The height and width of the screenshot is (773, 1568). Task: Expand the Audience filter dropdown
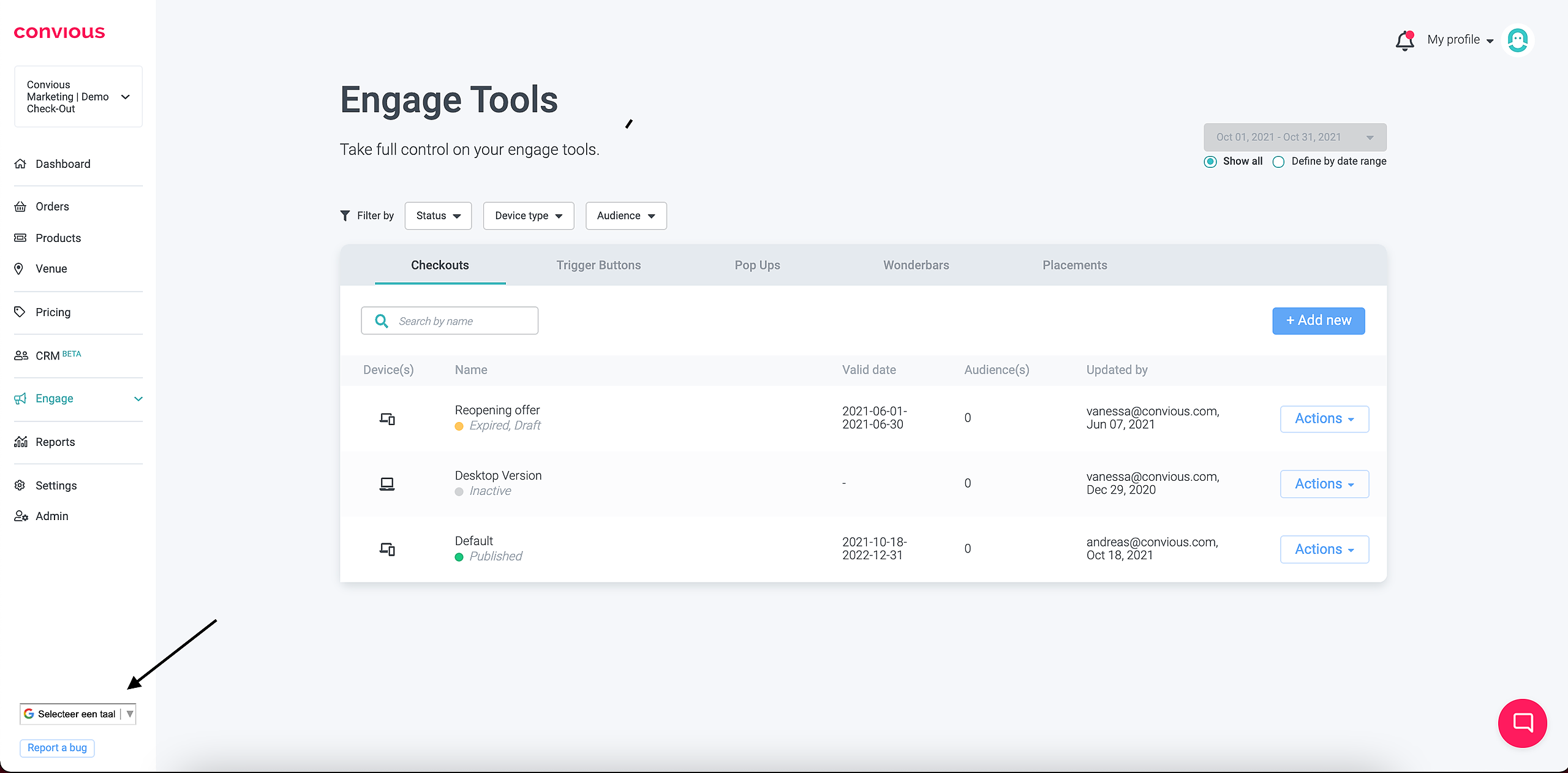(x=625, y=216)
